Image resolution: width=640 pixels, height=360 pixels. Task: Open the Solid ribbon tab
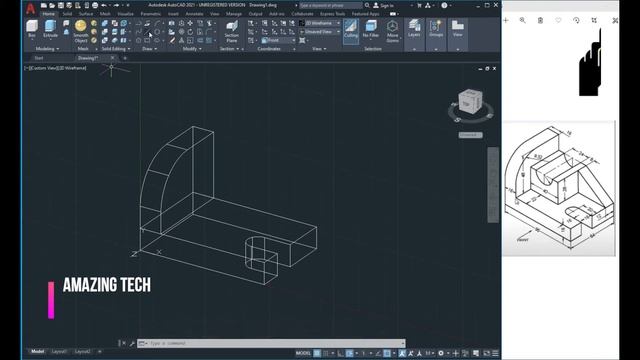(x=67, y=14)
